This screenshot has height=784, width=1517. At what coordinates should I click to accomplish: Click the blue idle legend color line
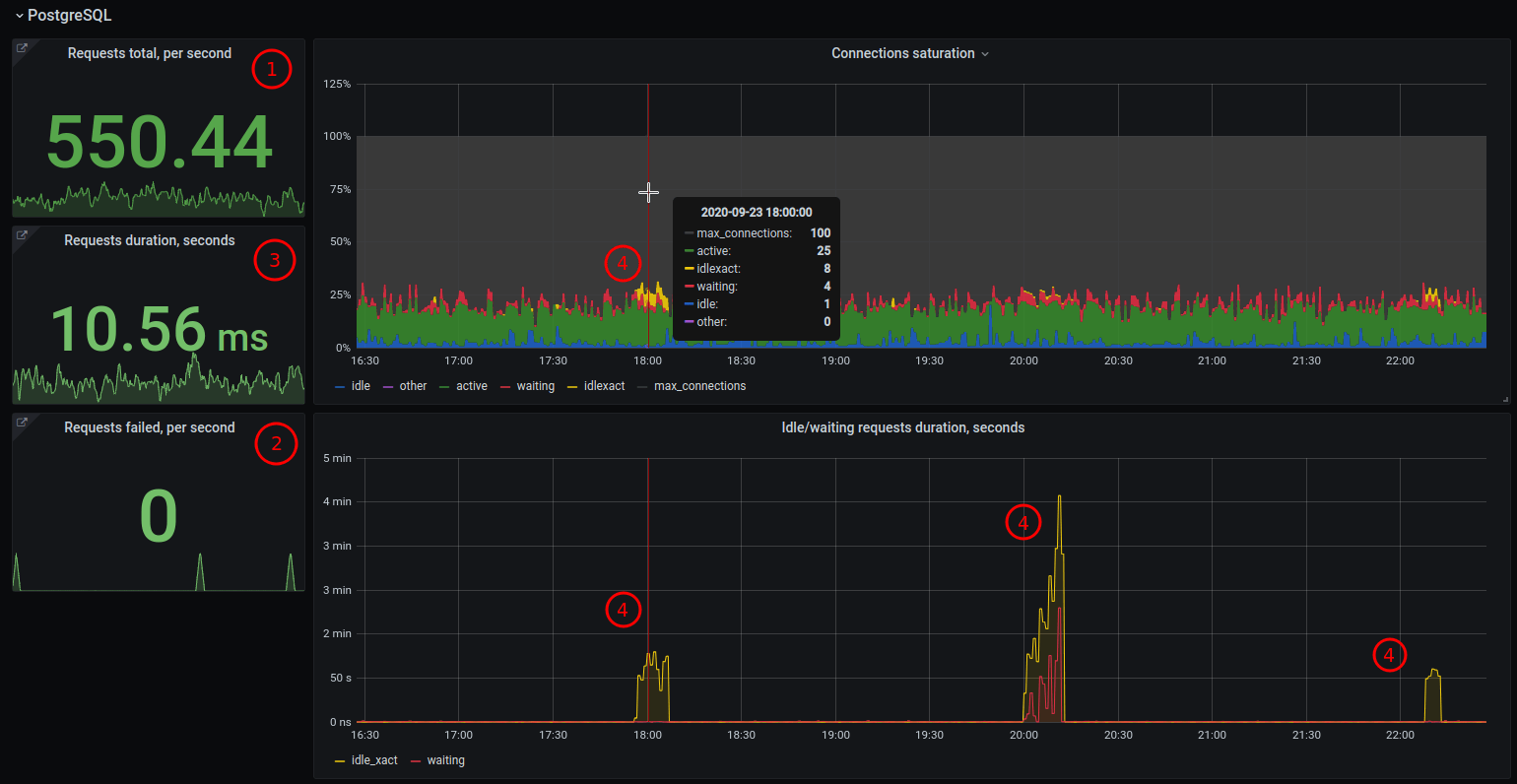pos(340,387)
